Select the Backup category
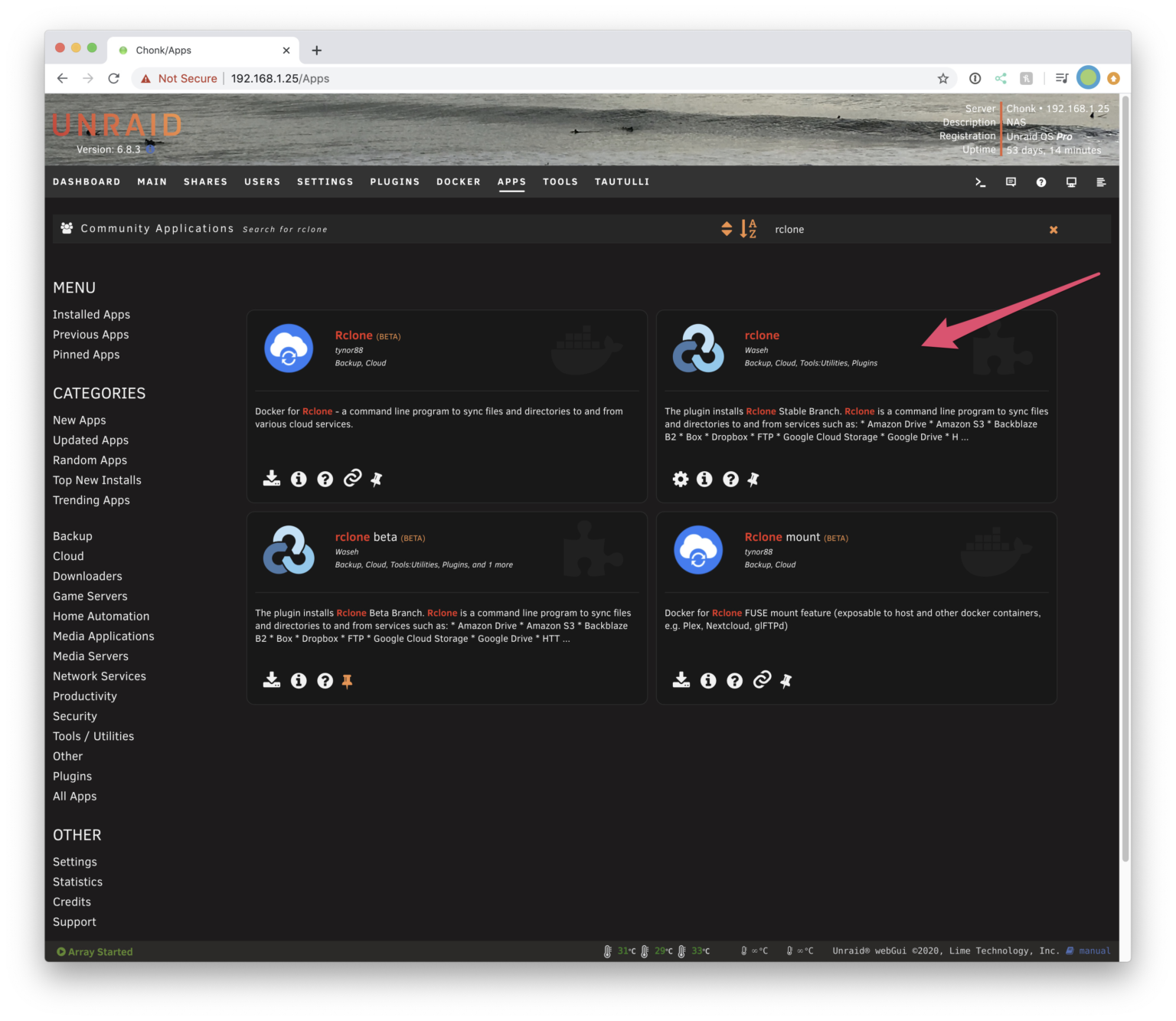The height and width of the screenshot is (1021, 1176). click(x=72, y=536)
